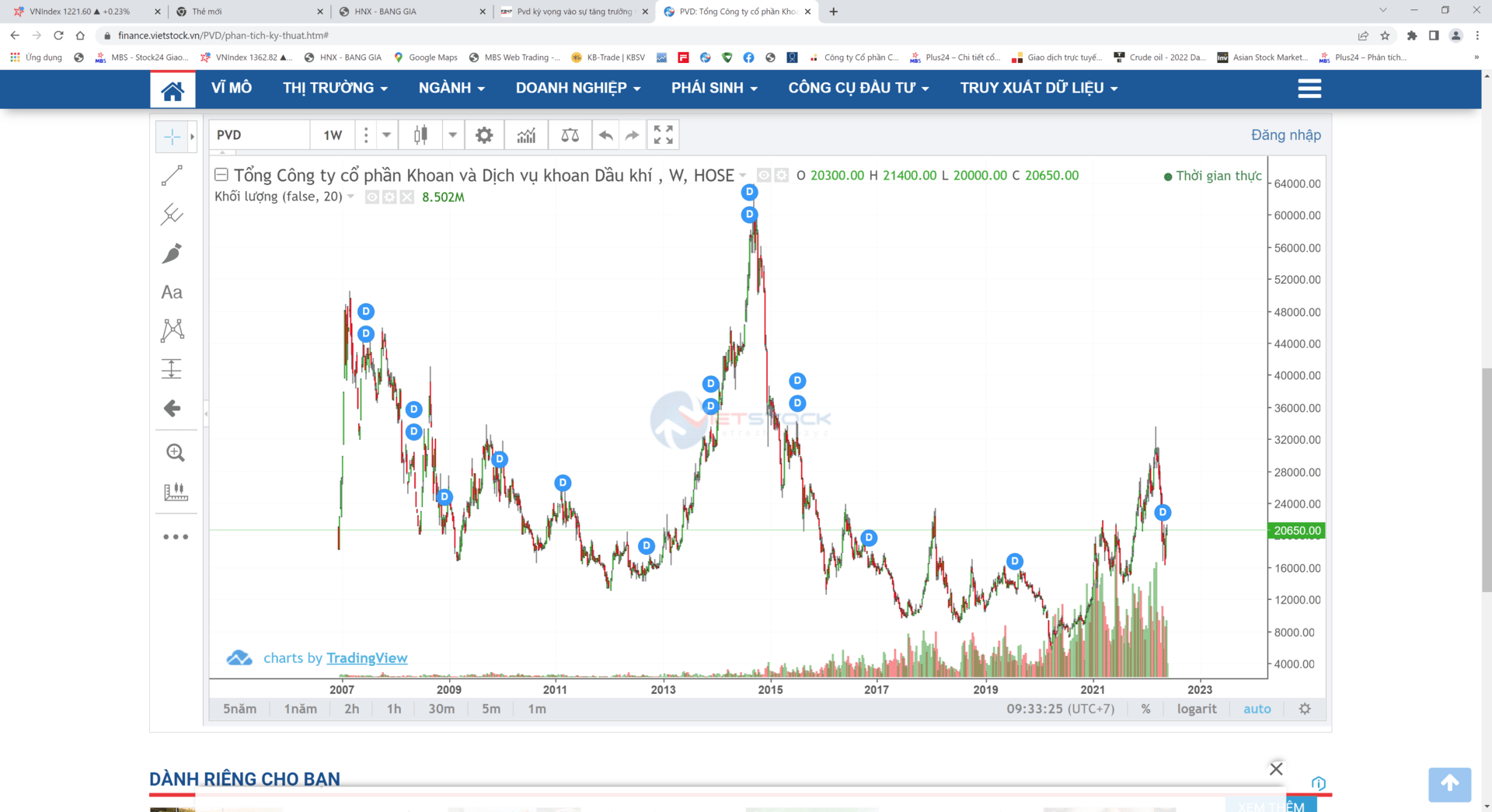This screenshot has height=812, width=1492.
Task: Close the advertisement banner with X
Action: 1276,768
